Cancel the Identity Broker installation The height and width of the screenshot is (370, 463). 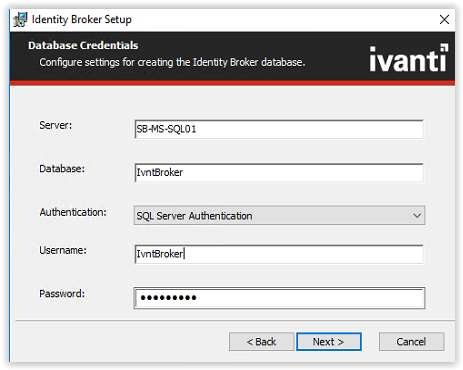click(x=411, y=342)
